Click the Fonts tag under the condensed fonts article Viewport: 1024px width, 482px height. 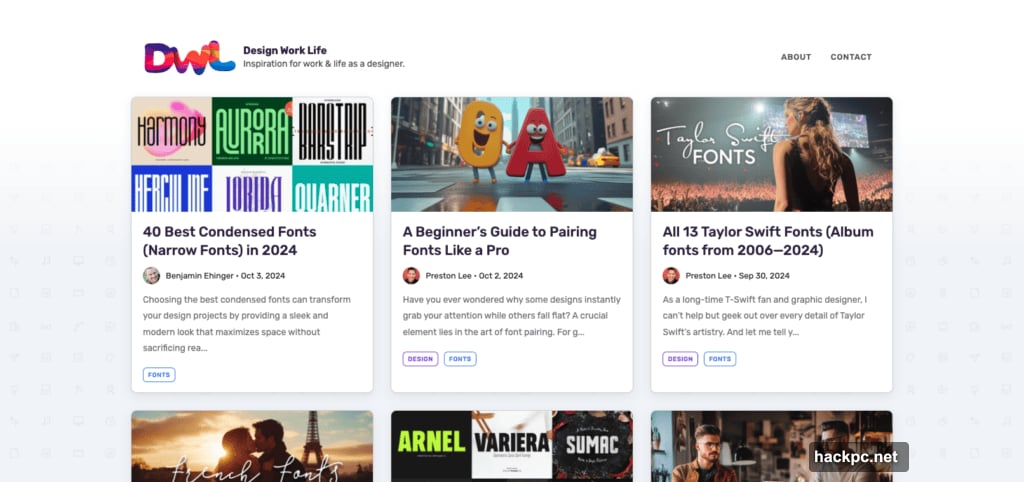pos(159,375)
